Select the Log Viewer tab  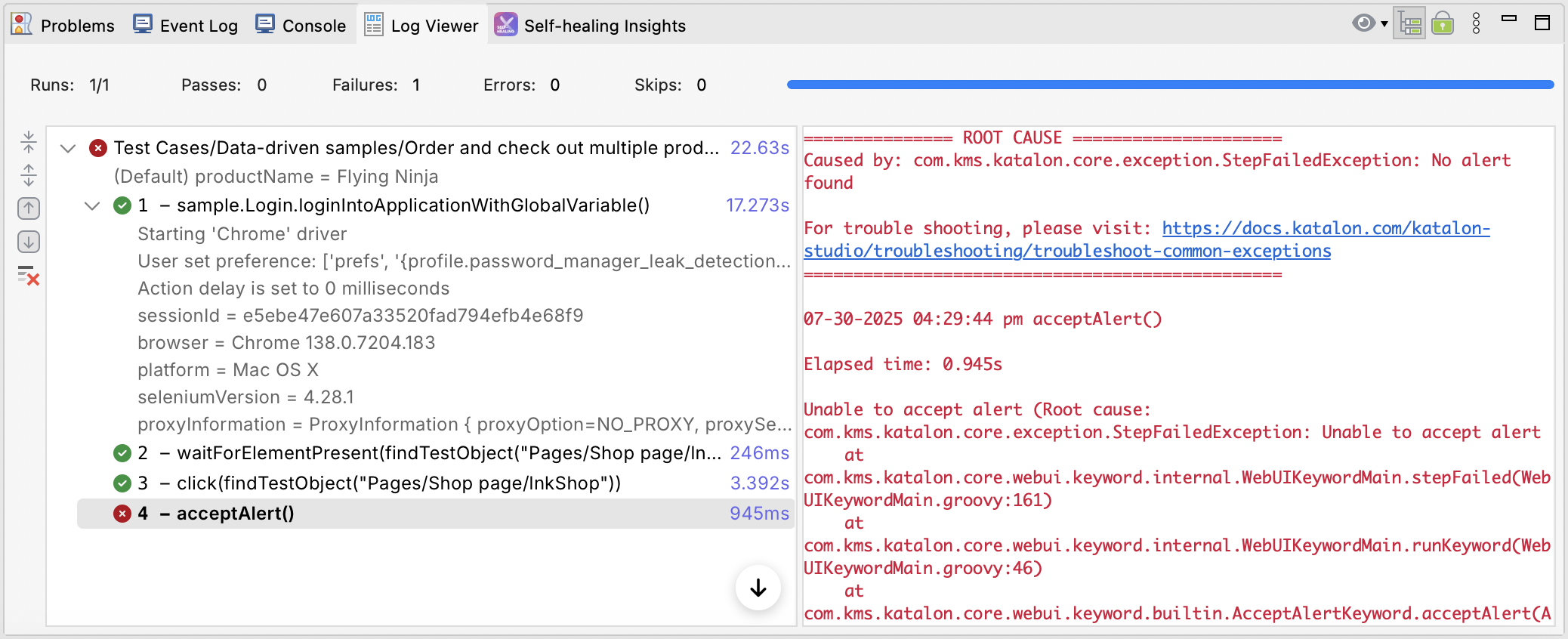click(421, 25)
